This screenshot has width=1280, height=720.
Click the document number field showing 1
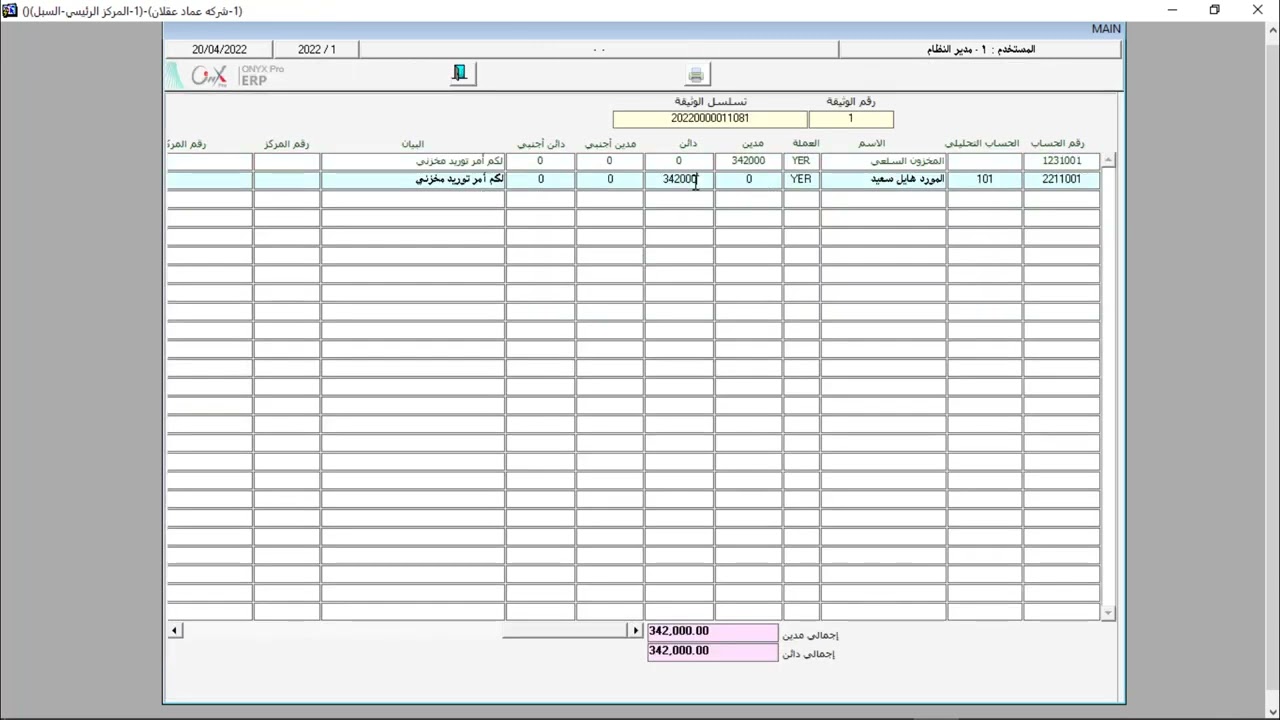pos(851,119)
